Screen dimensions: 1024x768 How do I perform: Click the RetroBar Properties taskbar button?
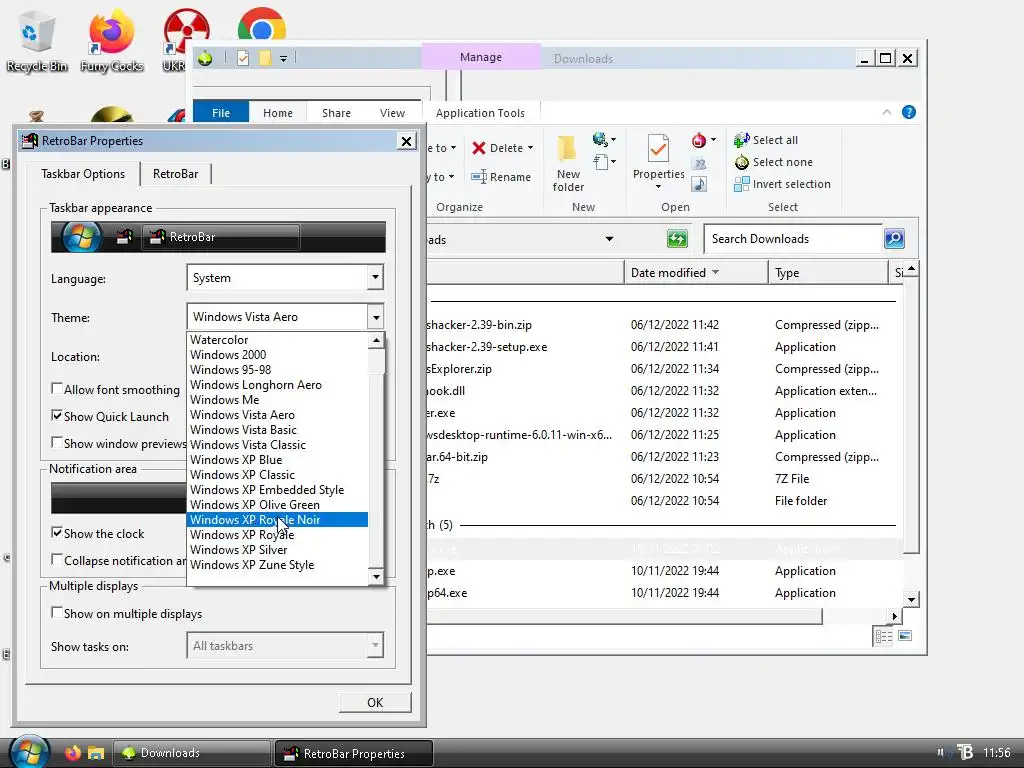pyautogui.click(x=353, y=753)
